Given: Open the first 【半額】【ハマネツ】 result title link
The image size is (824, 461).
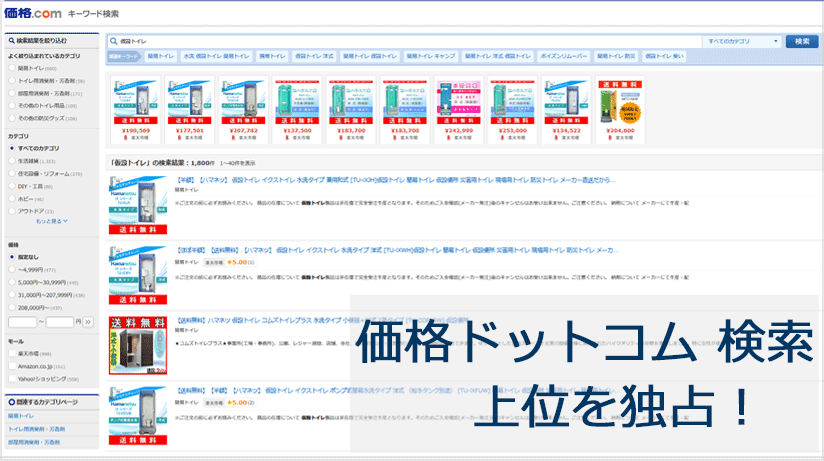Looking at the screenshot, I should pyautogui.click(x=395, y=180).
